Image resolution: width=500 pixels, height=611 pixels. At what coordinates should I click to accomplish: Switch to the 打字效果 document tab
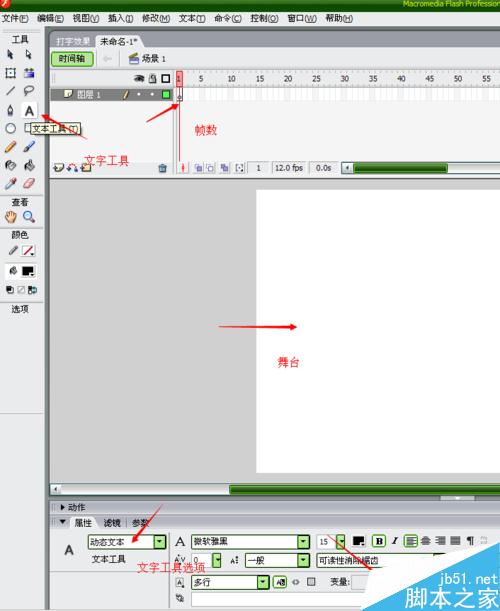(73, 41)
